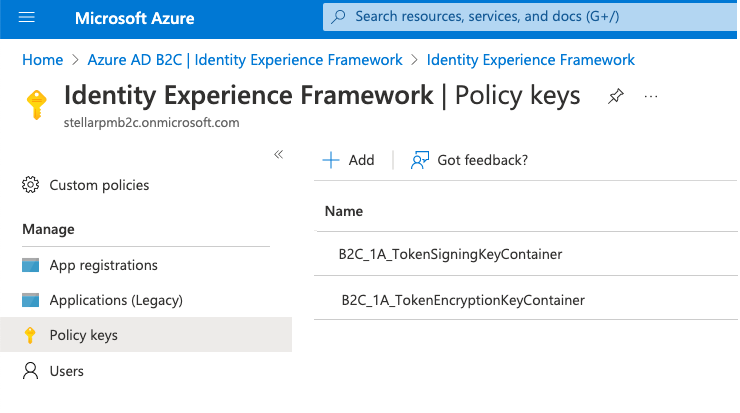Open the more options ellipsis
Screen dimensions: 740x413
[651, 96]
